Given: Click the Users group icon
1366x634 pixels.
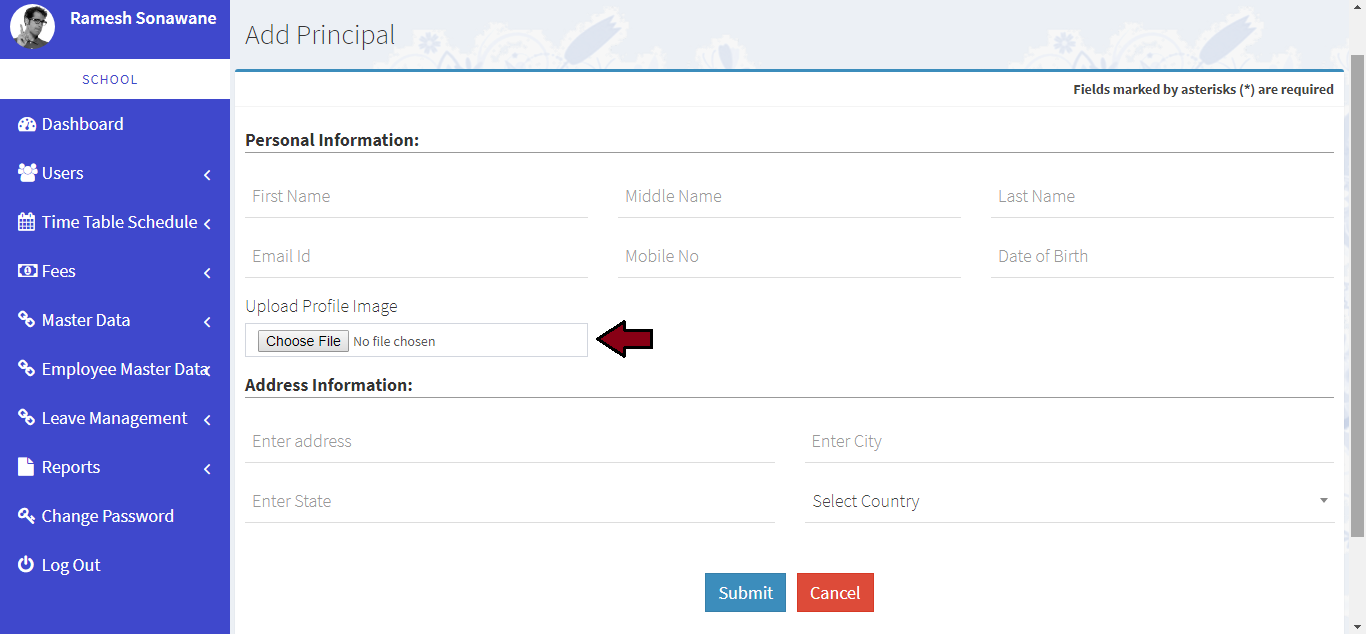Looking at the screenshot, I should coord(27,173).
